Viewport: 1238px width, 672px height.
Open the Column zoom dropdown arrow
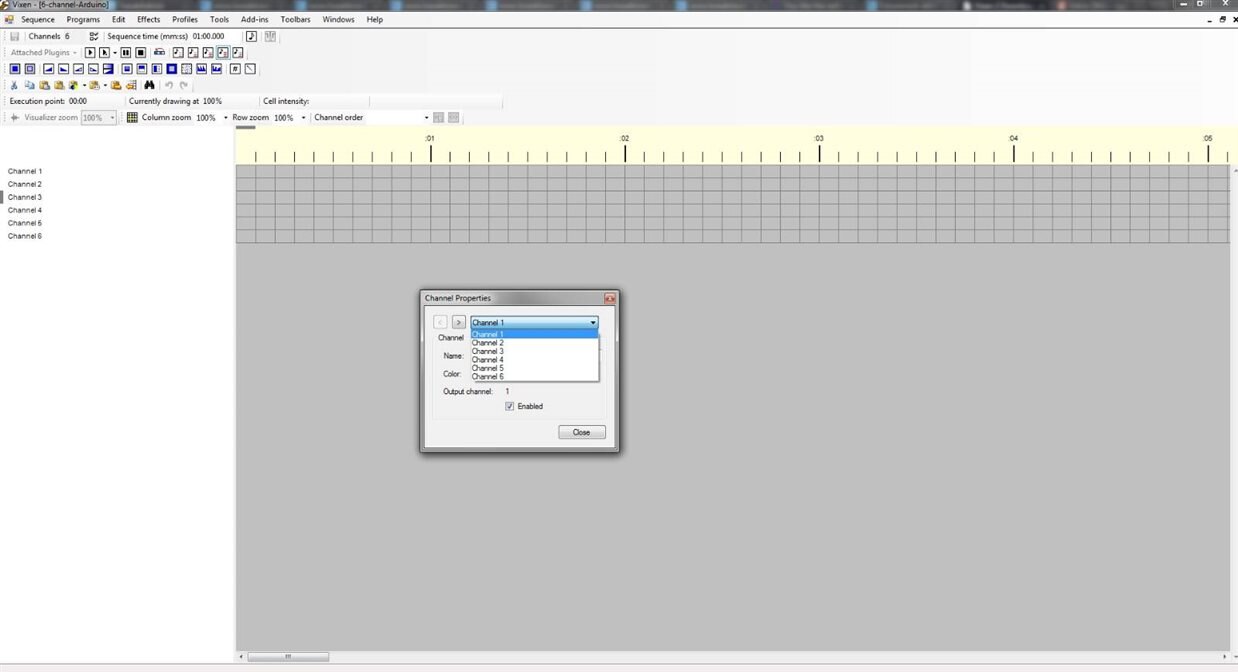pyautogui.click(x=226, y=118)
